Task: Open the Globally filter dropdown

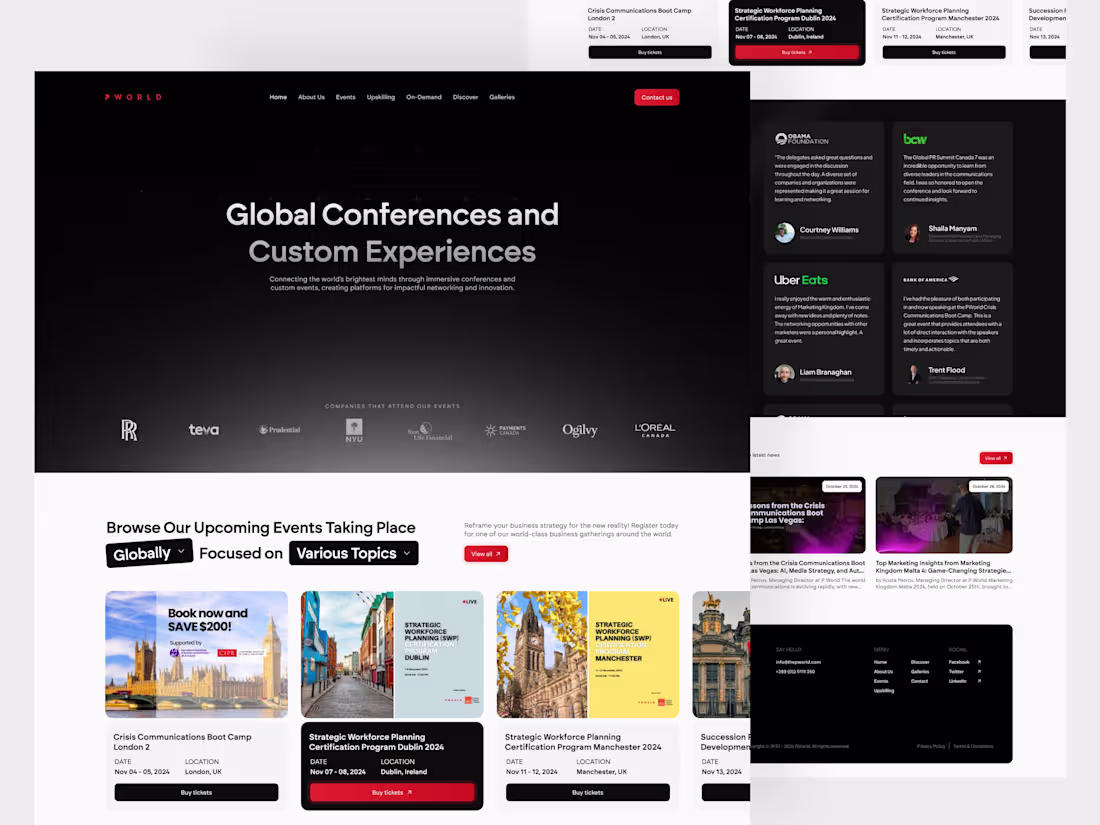Action: [x=148, y=552]
